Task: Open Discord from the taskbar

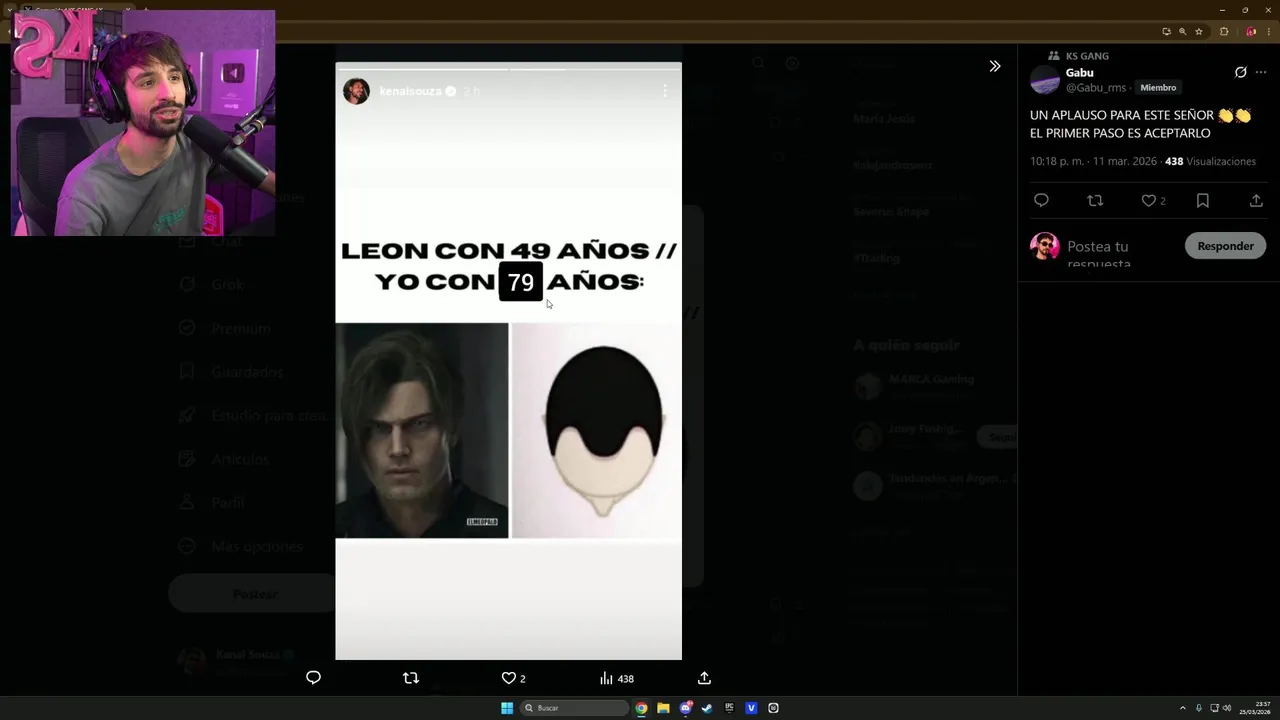Action: tap(685, 708)
